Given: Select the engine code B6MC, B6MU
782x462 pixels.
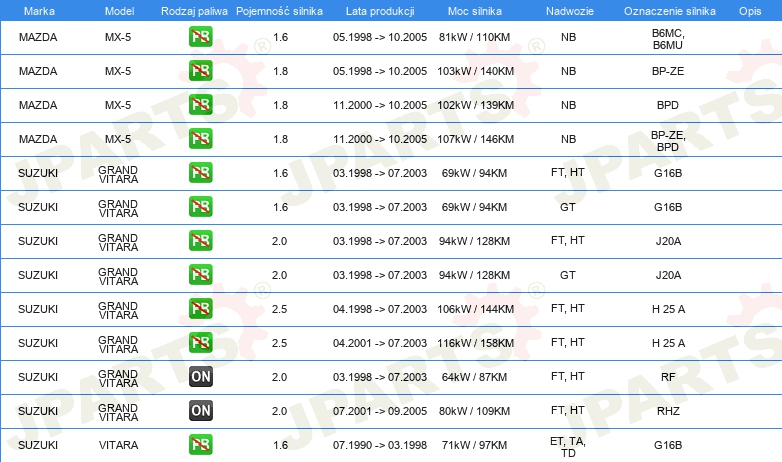Looking at the screenshot, I should [668, 39].
